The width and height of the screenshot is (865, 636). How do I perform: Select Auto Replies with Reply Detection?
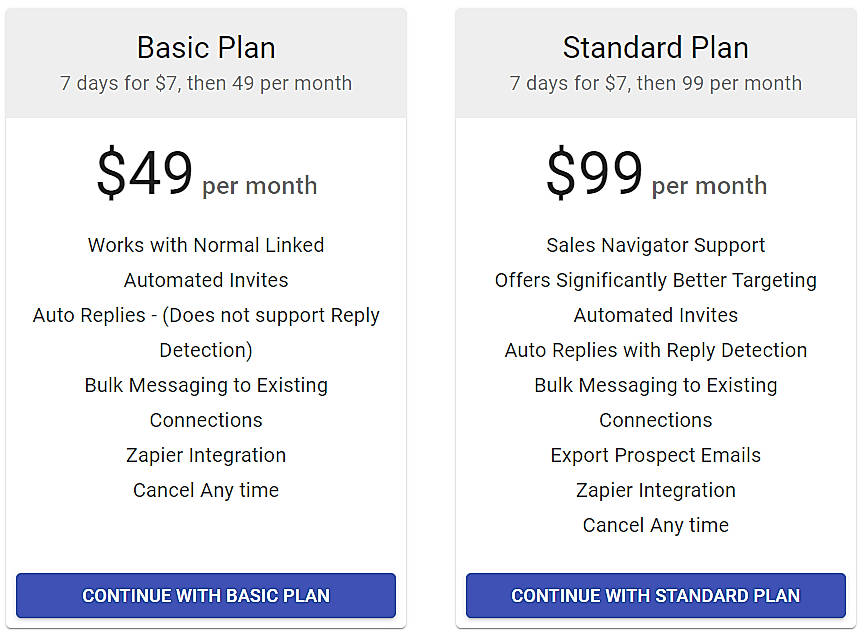655,350
